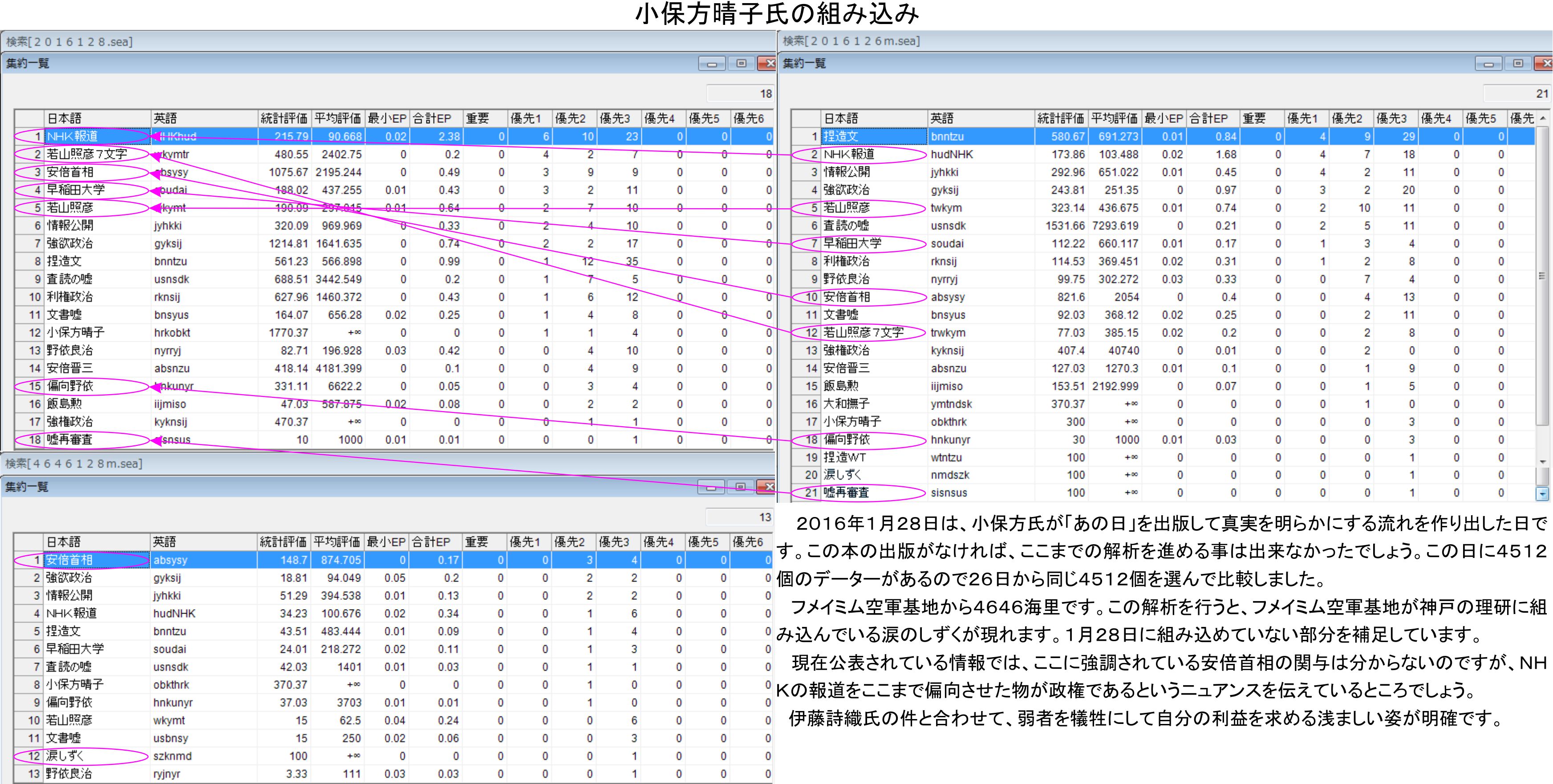Click 合計EP column header in 4646128m.sea table

pyautogui.click(x=432, y=542)
